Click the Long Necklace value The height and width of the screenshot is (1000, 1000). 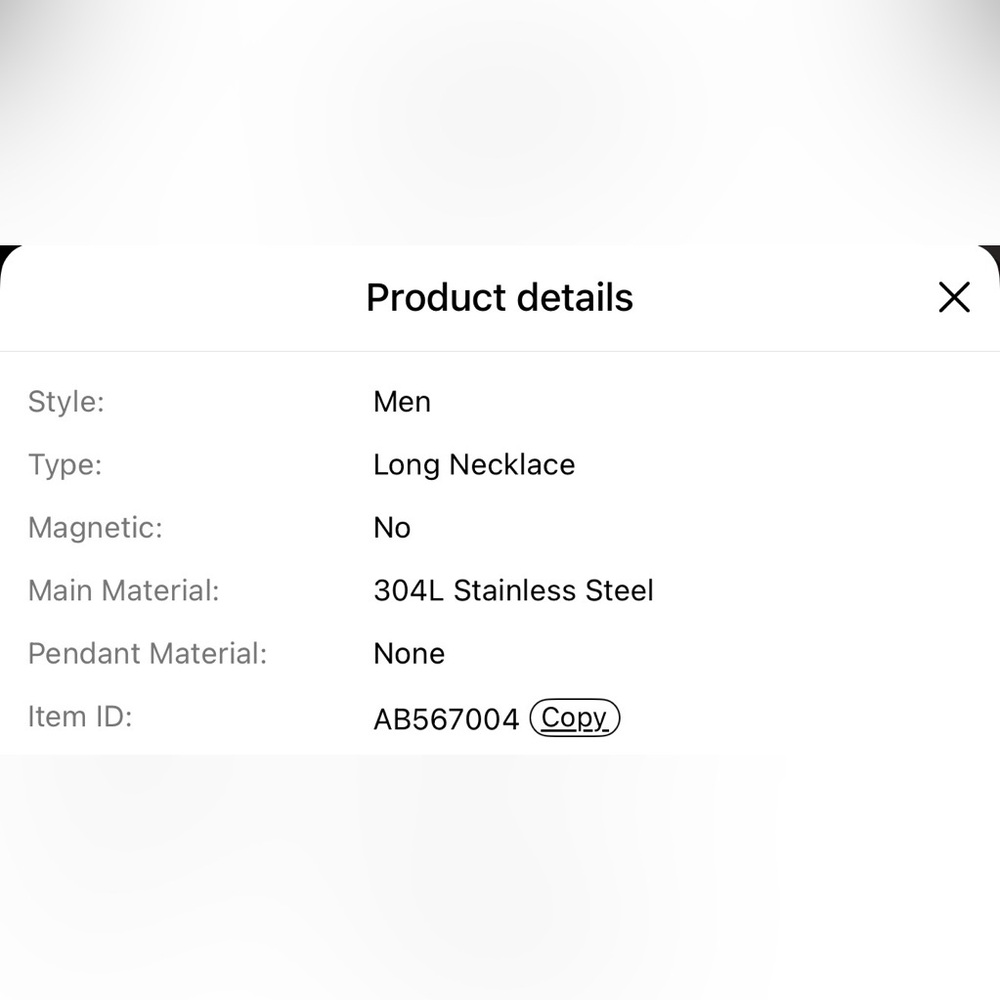[x=474, y=465]
